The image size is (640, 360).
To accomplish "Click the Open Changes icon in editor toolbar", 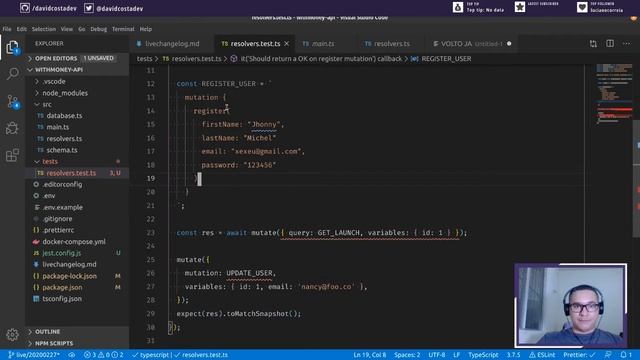I will (x=593, y=44).
